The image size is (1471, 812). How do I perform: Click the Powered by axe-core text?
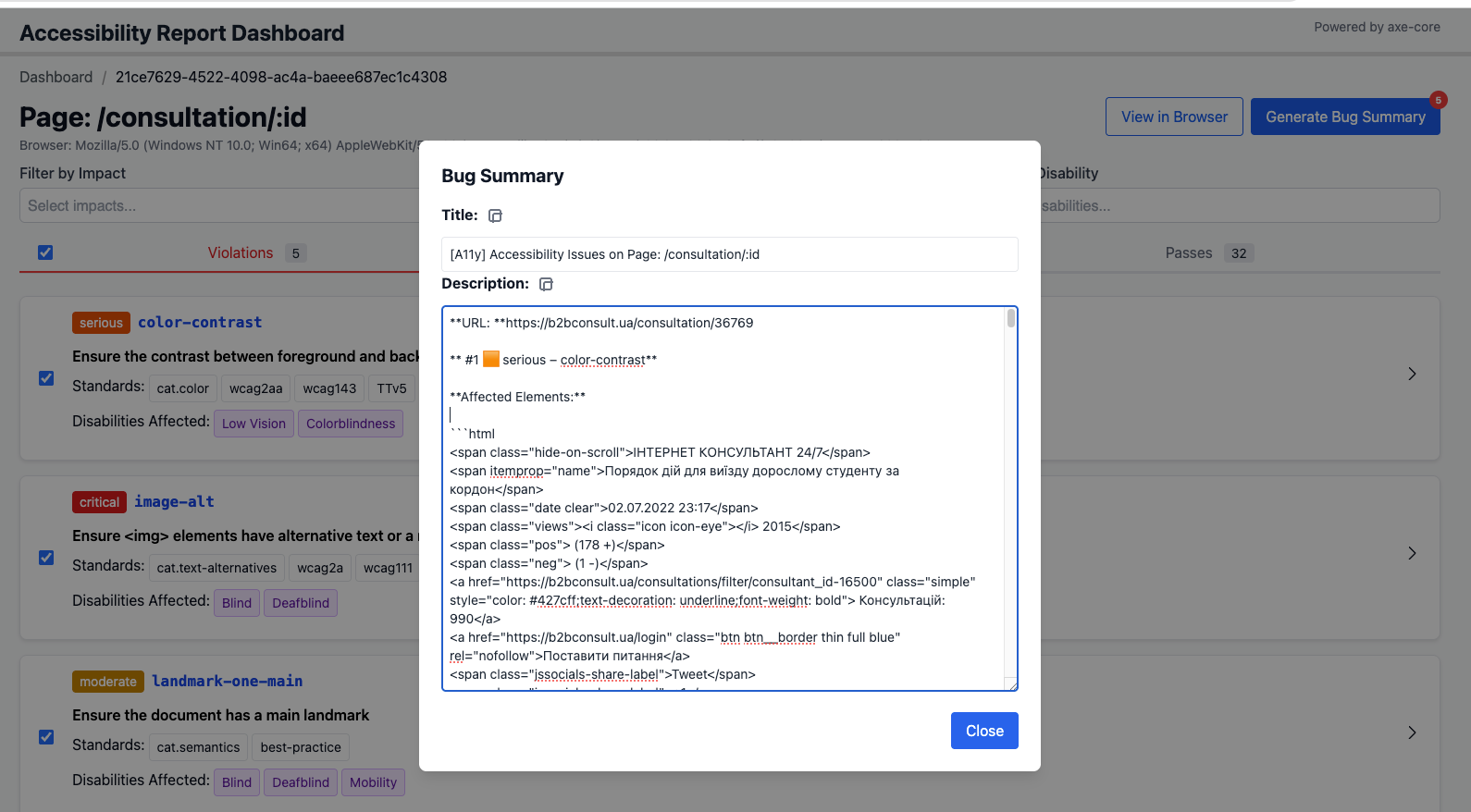1377,27
